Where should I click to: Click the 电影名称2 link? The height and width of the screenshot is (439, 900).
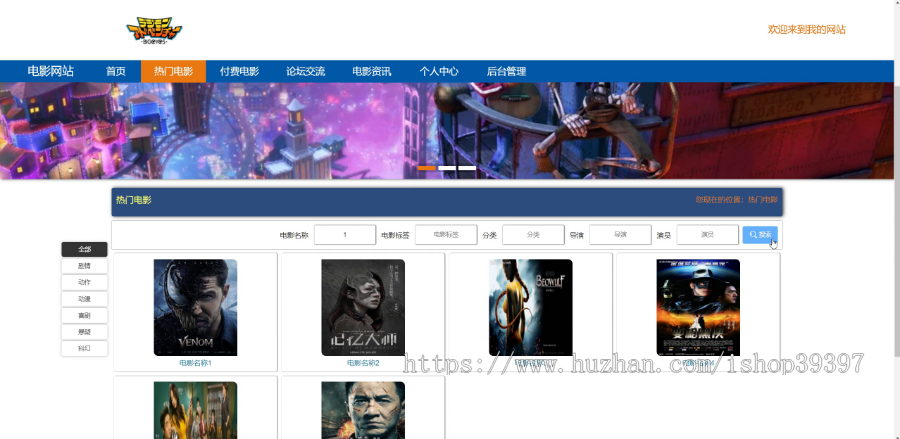(x=363, y=363)
